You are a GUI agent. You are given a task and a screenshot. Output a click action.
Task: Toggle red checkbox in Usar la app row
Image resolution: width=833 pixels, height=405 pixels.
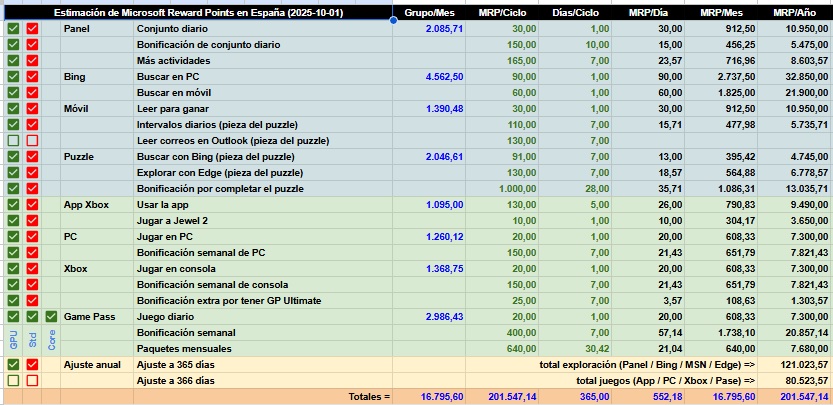[x=32, y=205]
